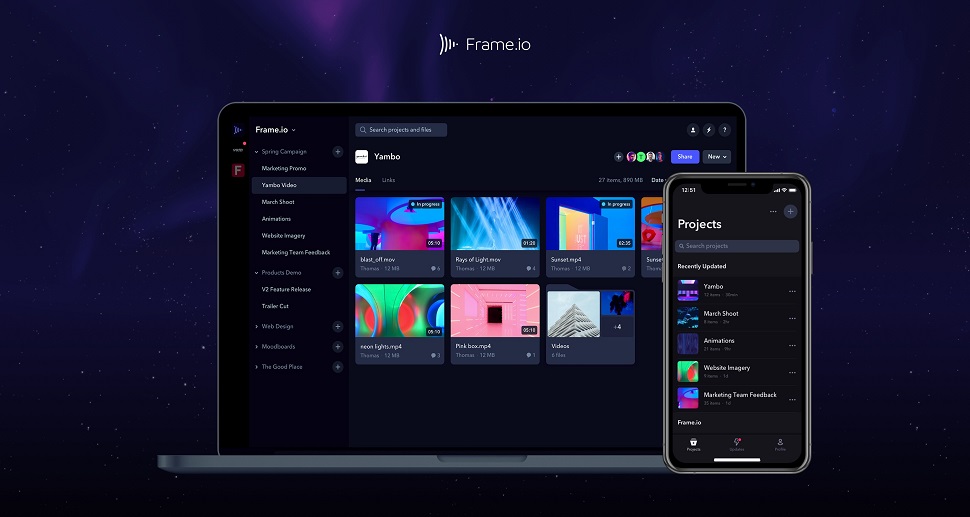Tap the Profile tab on phone
This screenshot has height=517, width=970.
pos(780,445)
